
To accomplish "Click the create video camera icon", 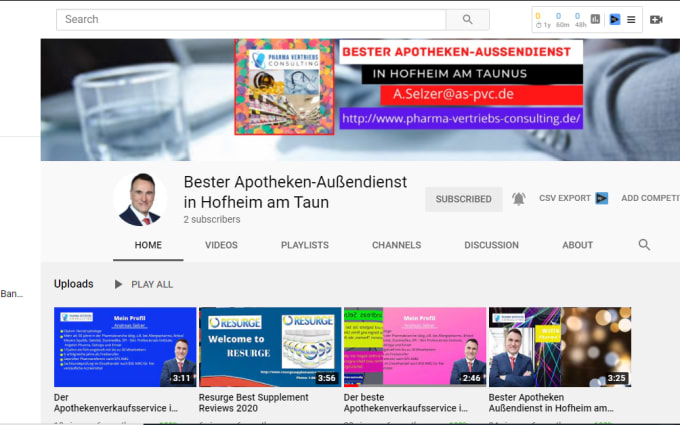I will pos(656,20).
